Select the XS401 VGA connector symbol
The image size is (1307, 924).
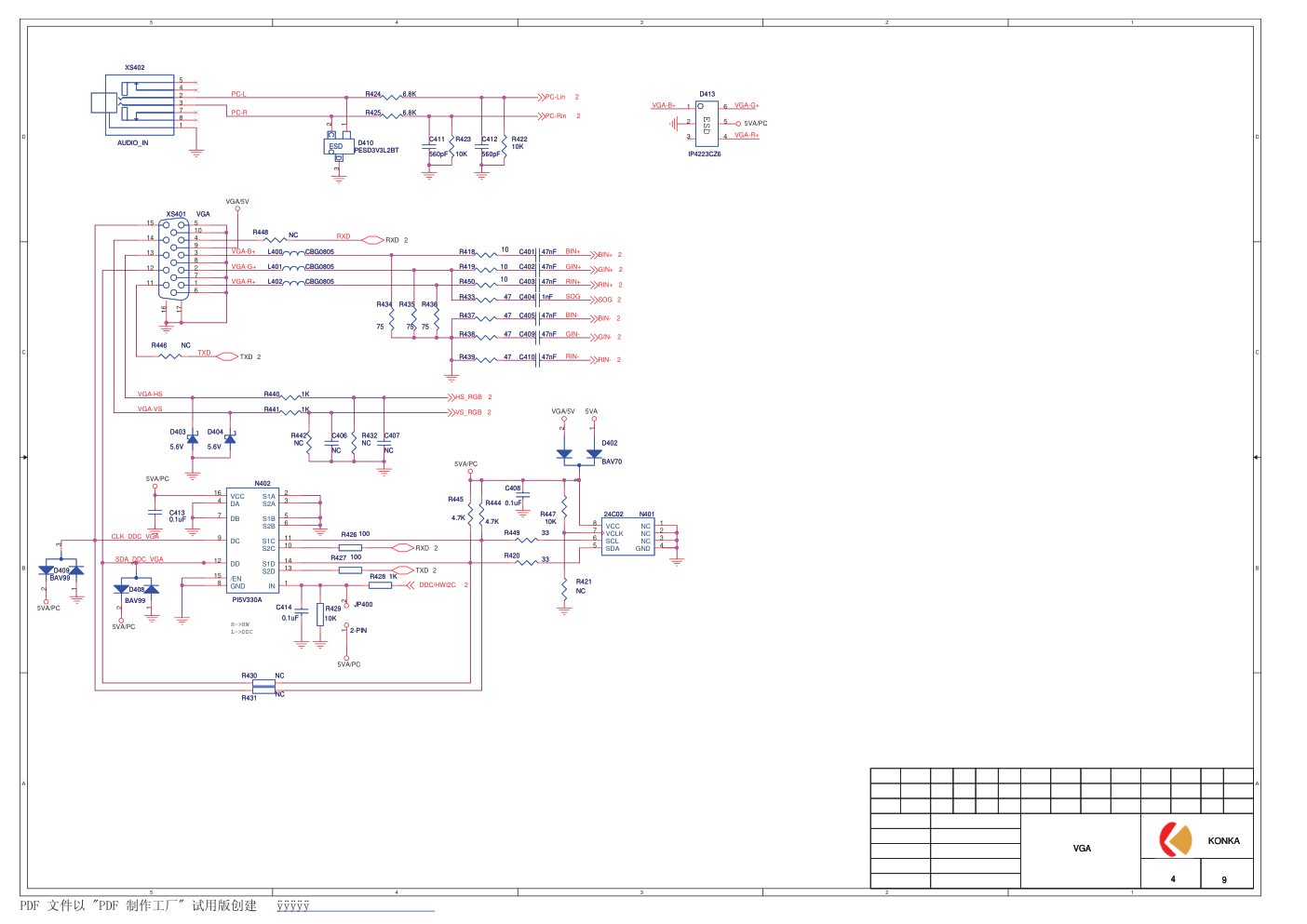click(174, 260)
